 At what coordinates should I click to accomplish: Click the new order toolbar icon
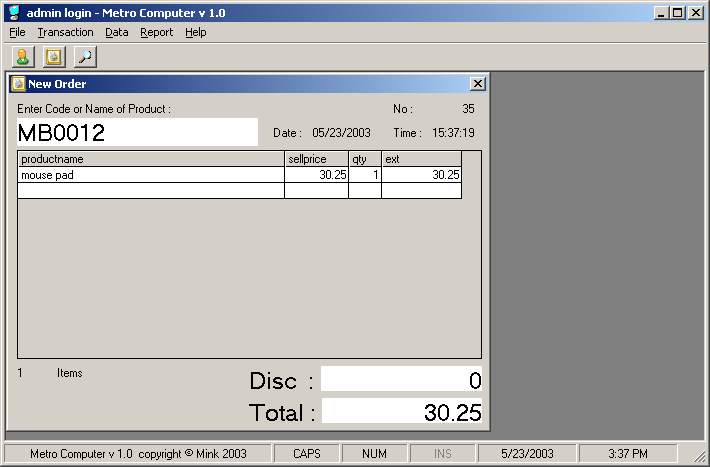[x=53, y=57]
